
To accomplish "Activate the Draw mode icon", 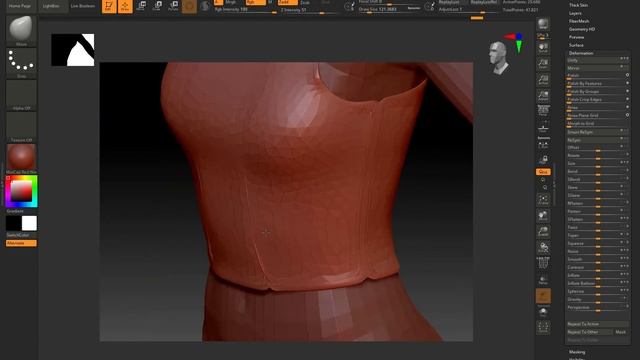I will 125,6.
